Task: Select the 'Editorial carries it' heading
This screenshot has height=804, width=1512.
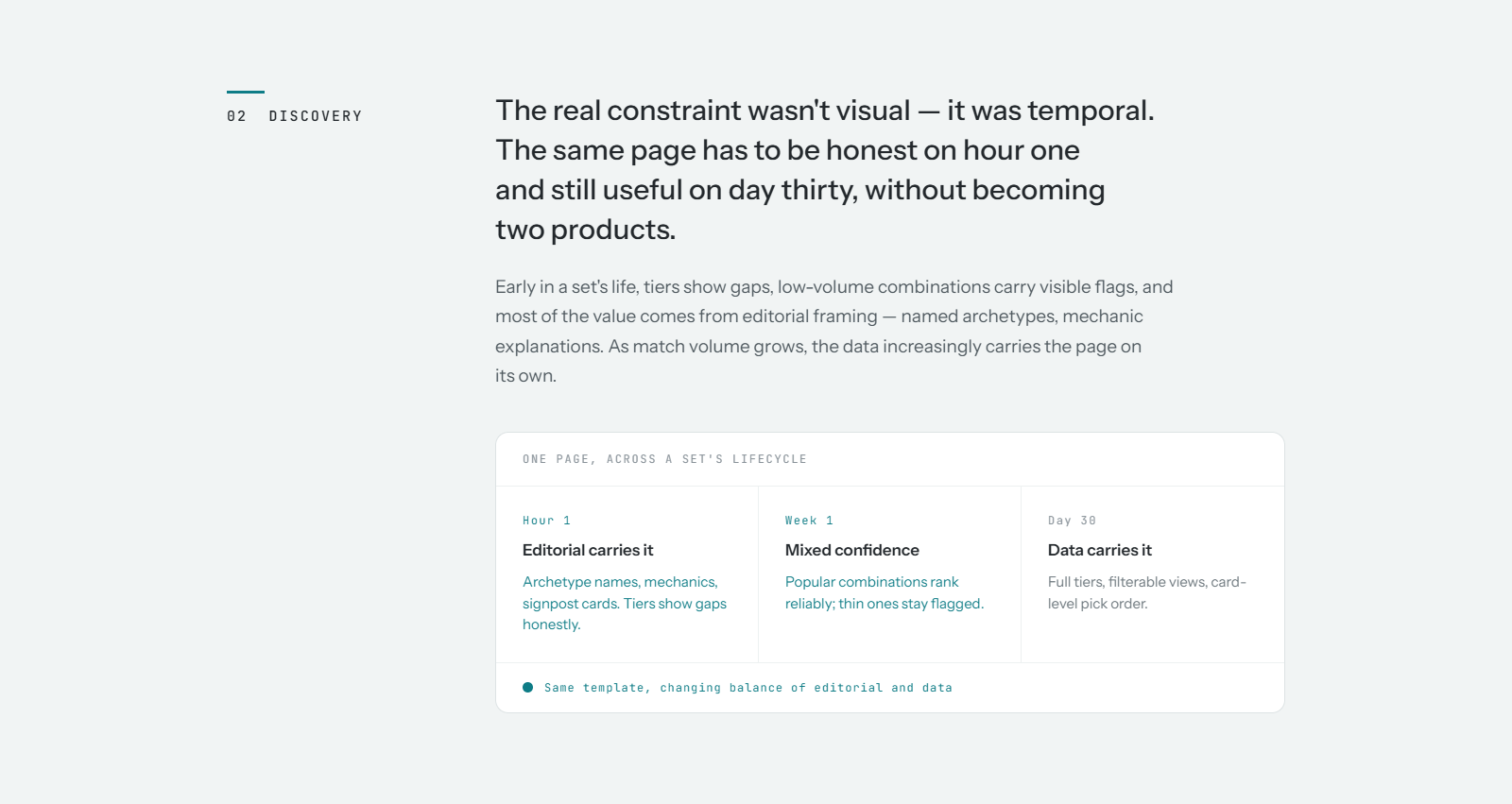Action: point(588,550)
